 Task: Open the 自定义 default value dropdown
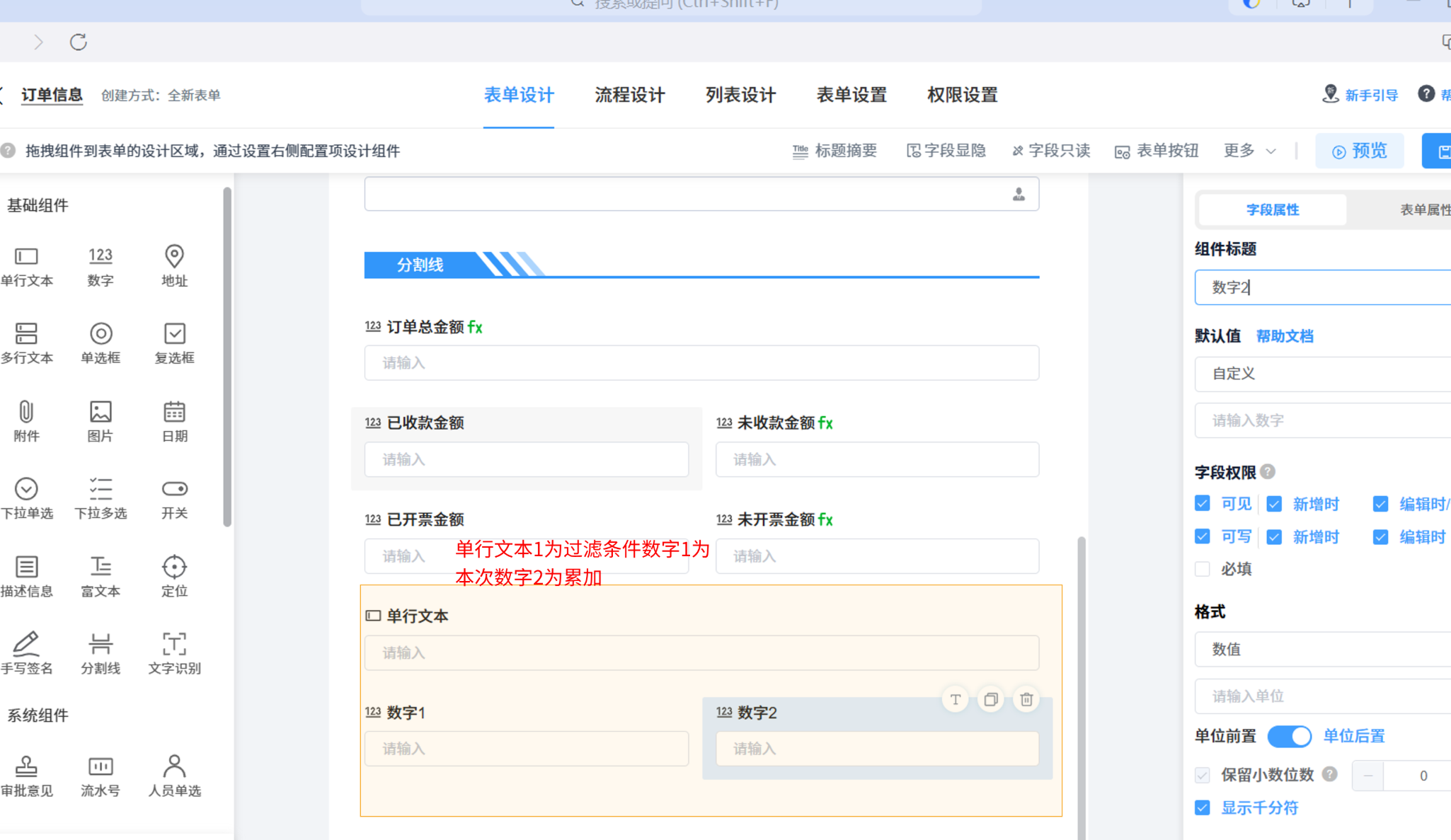[1322, 374]
